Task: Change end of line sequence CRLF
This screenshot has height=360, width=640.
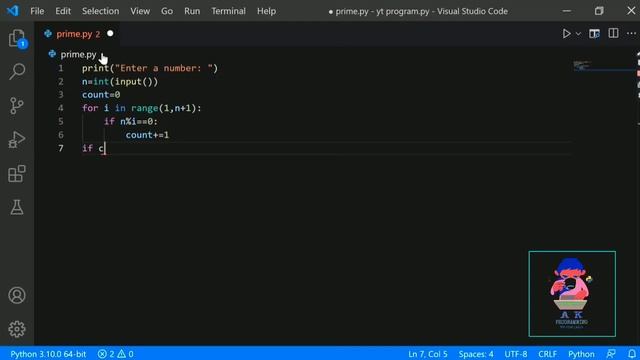Action: [x=547, y=354]
